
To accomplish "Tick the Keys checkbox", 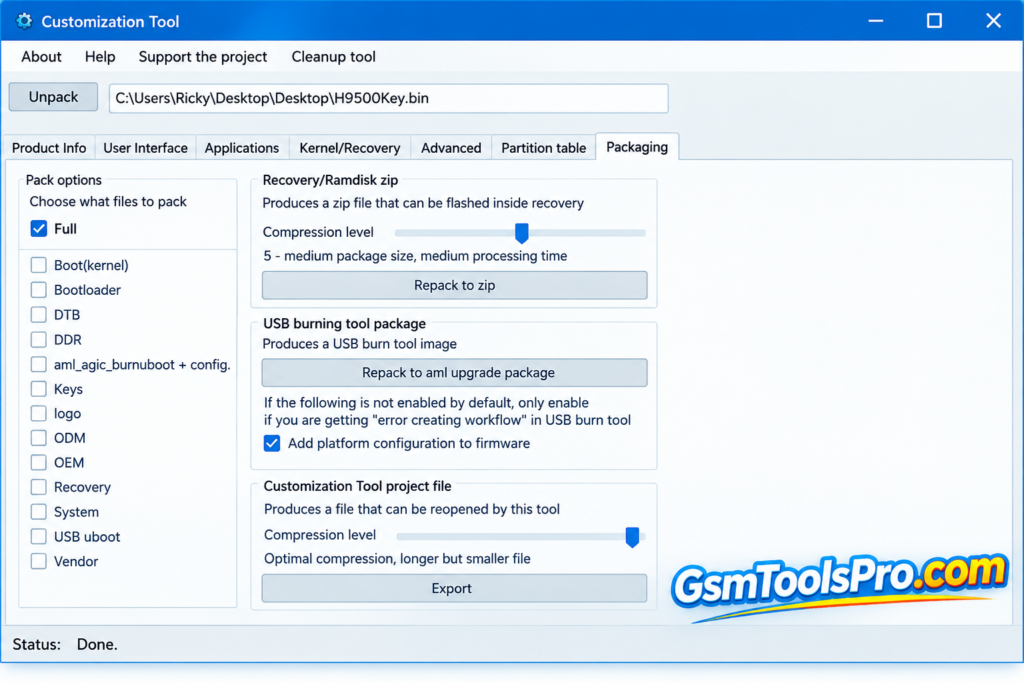I will [39, 389].
